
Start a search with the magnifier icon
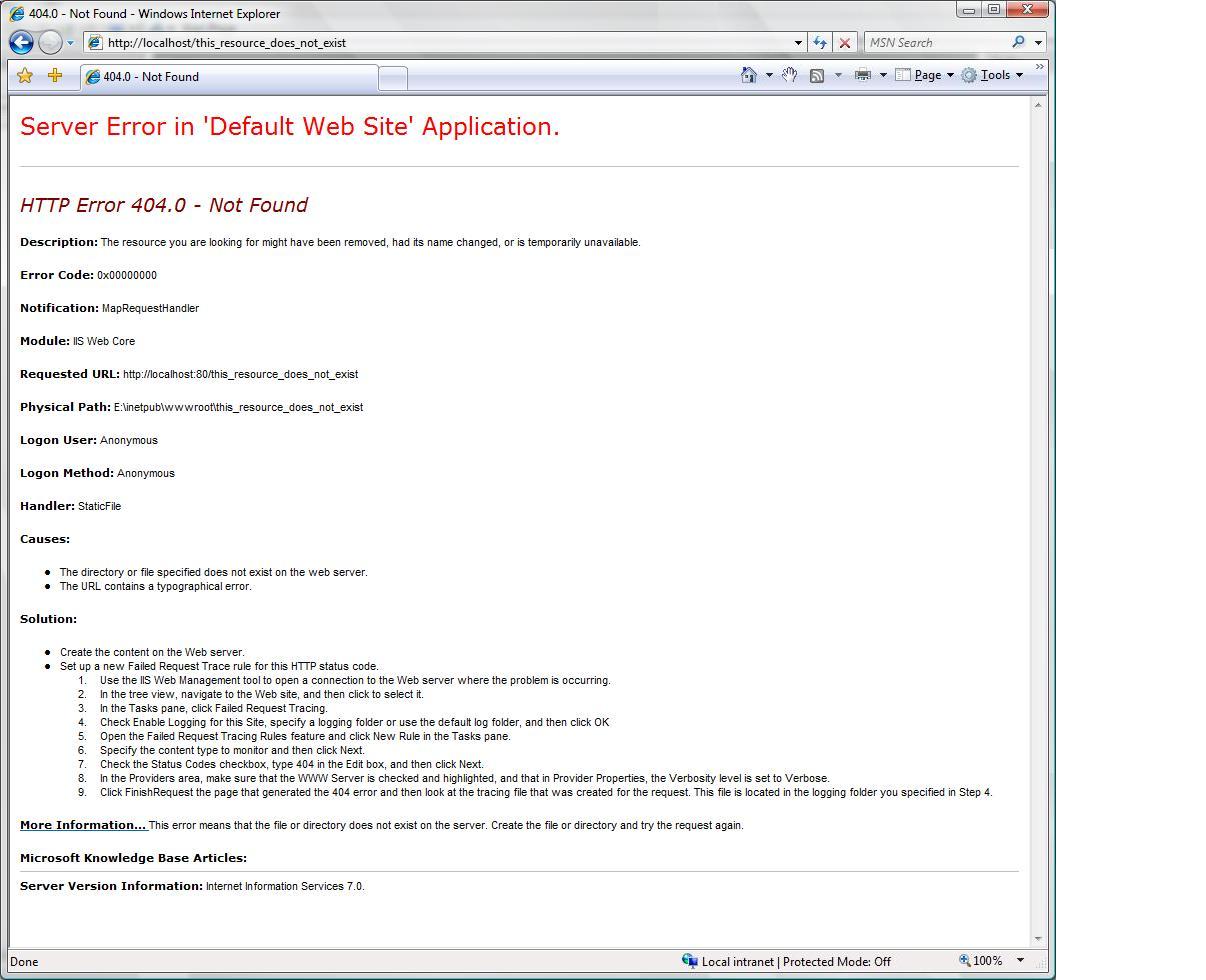tap(1017, 42)
